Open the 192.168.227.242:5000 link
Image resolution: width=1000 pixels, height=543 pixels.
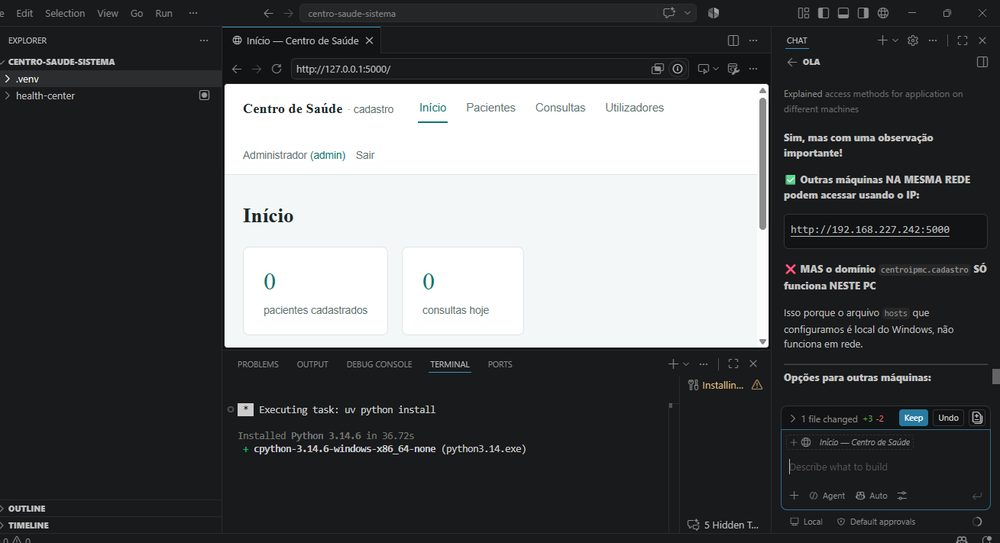coord(870,230)
